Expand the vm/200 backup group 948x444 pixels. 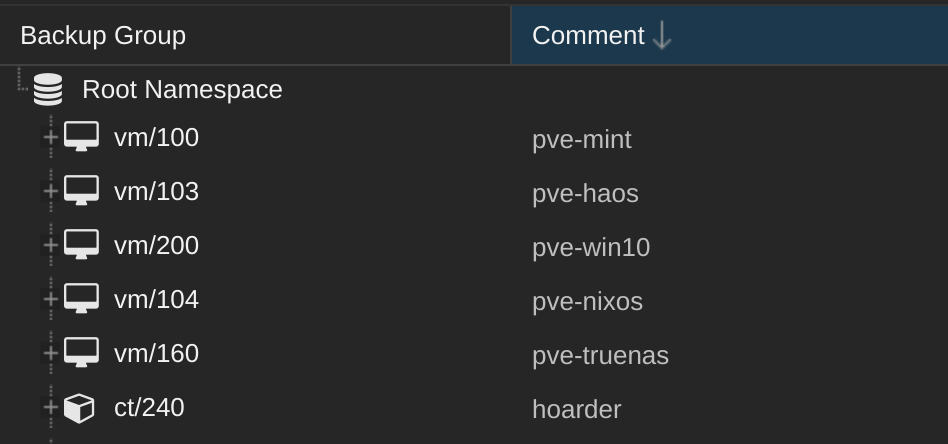51,245
